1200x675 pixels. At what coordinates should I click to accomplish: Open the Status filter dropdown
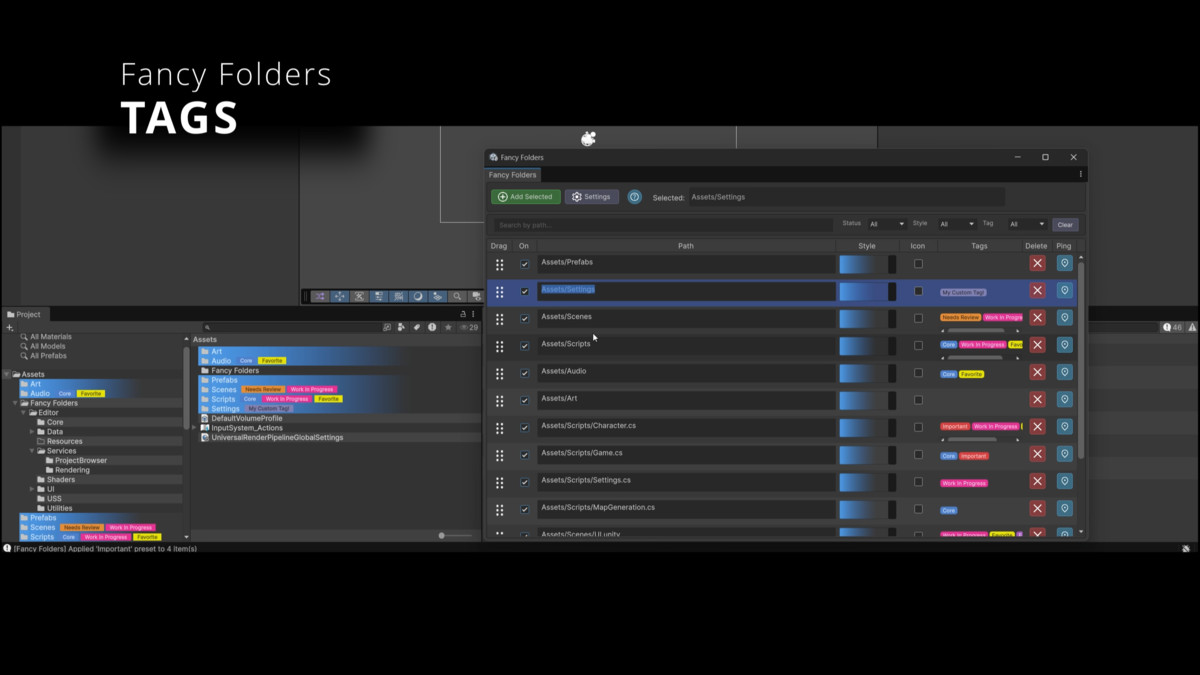pos(886,224)
